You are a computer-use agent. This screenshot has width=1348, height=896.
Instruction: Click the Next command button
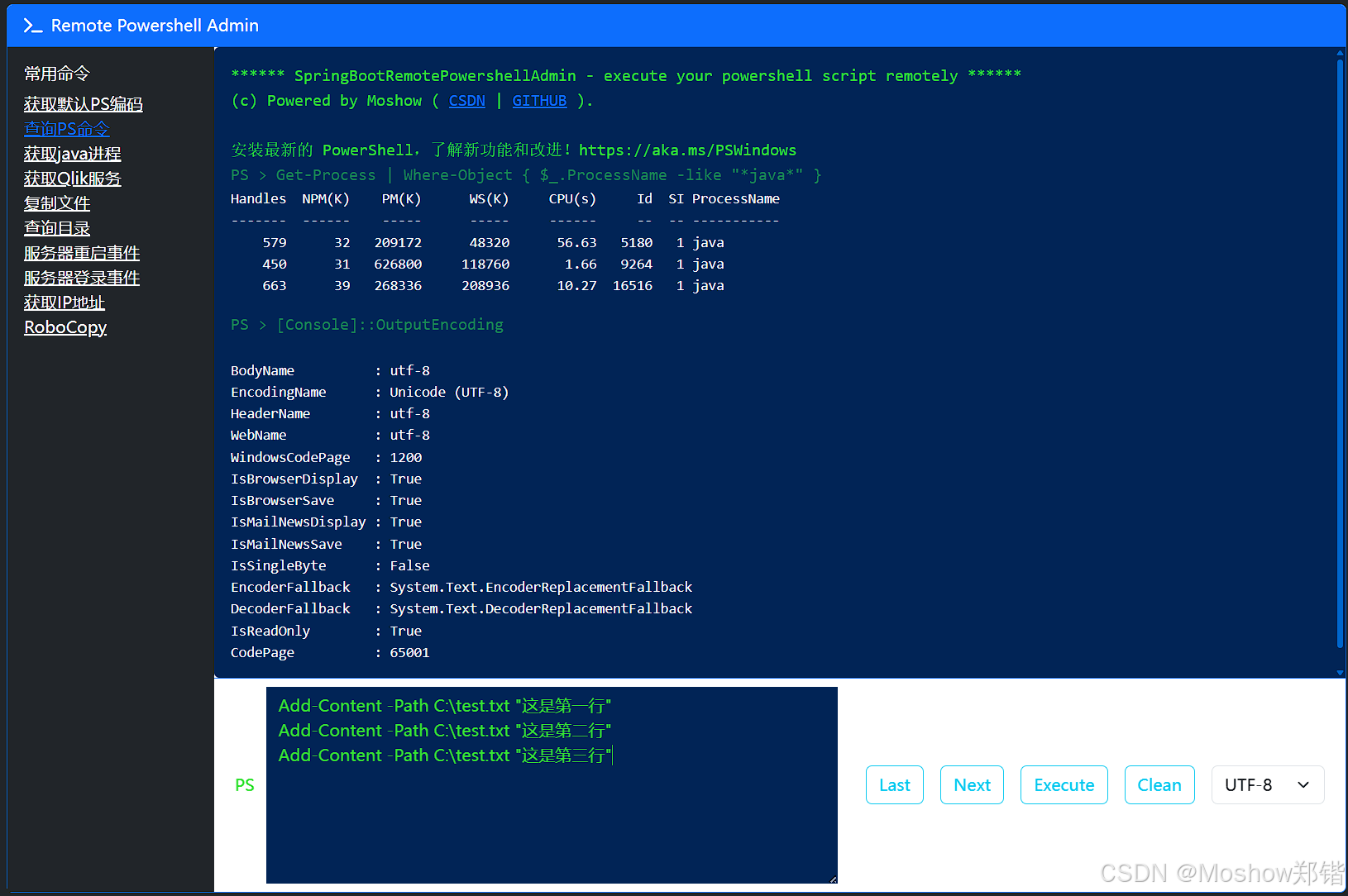(972, 784)
